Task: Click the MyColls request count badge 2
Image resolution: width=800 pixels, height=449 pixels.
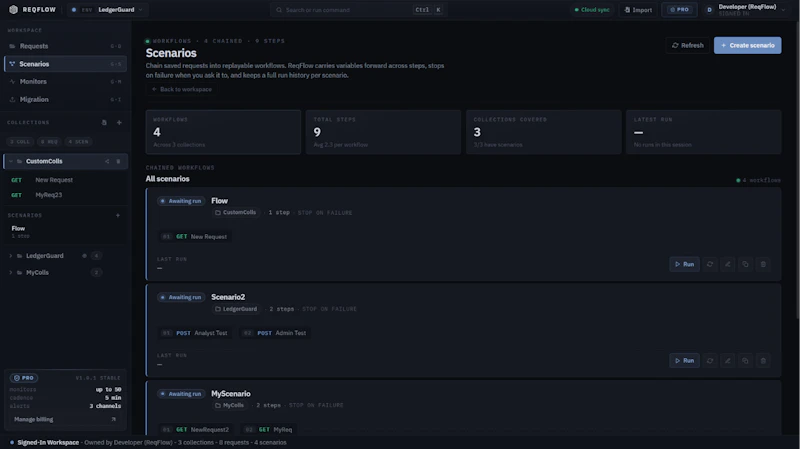Action: 96,272
